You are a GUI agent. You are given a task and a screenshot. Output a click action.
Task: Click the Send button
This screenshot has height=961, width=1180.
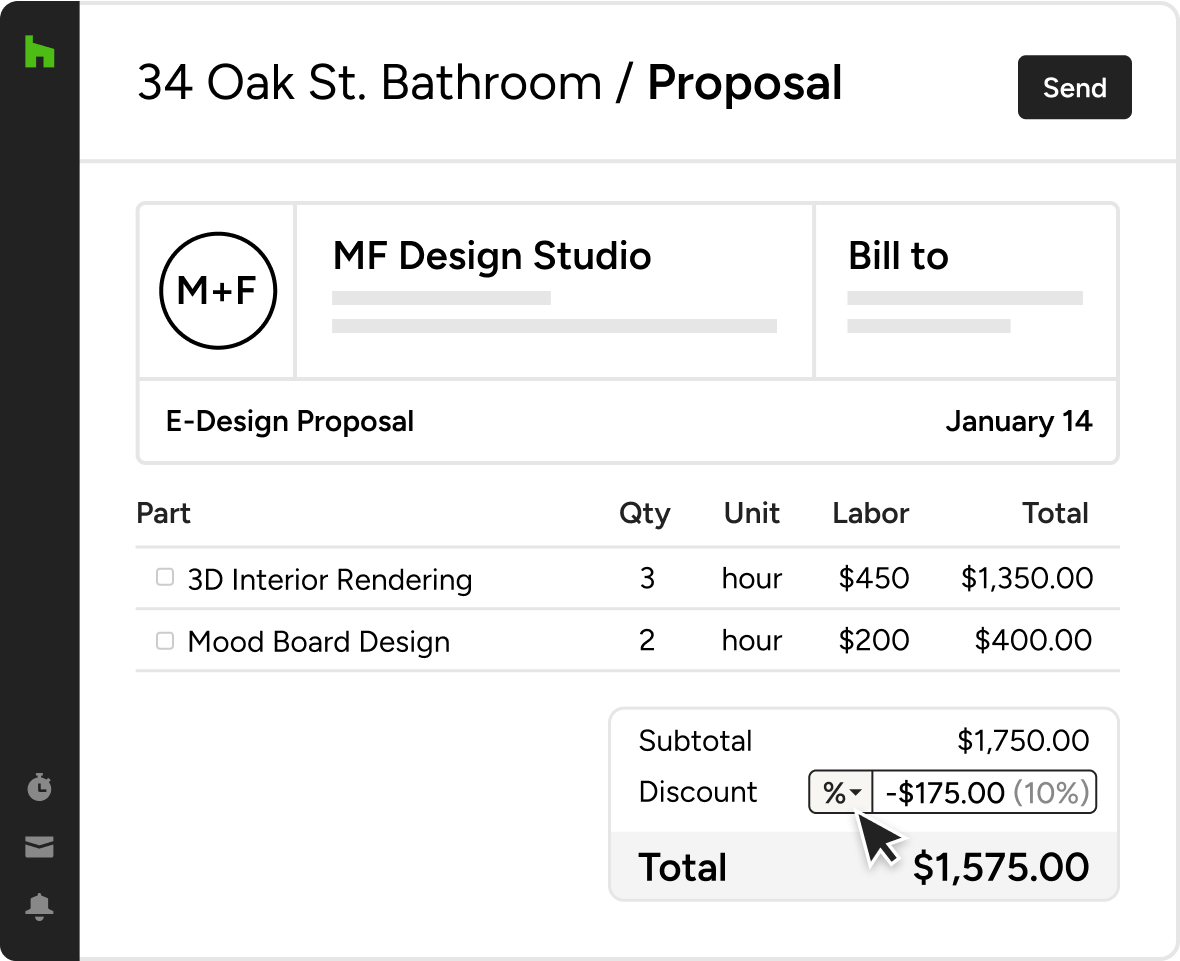click(1074, 88)
